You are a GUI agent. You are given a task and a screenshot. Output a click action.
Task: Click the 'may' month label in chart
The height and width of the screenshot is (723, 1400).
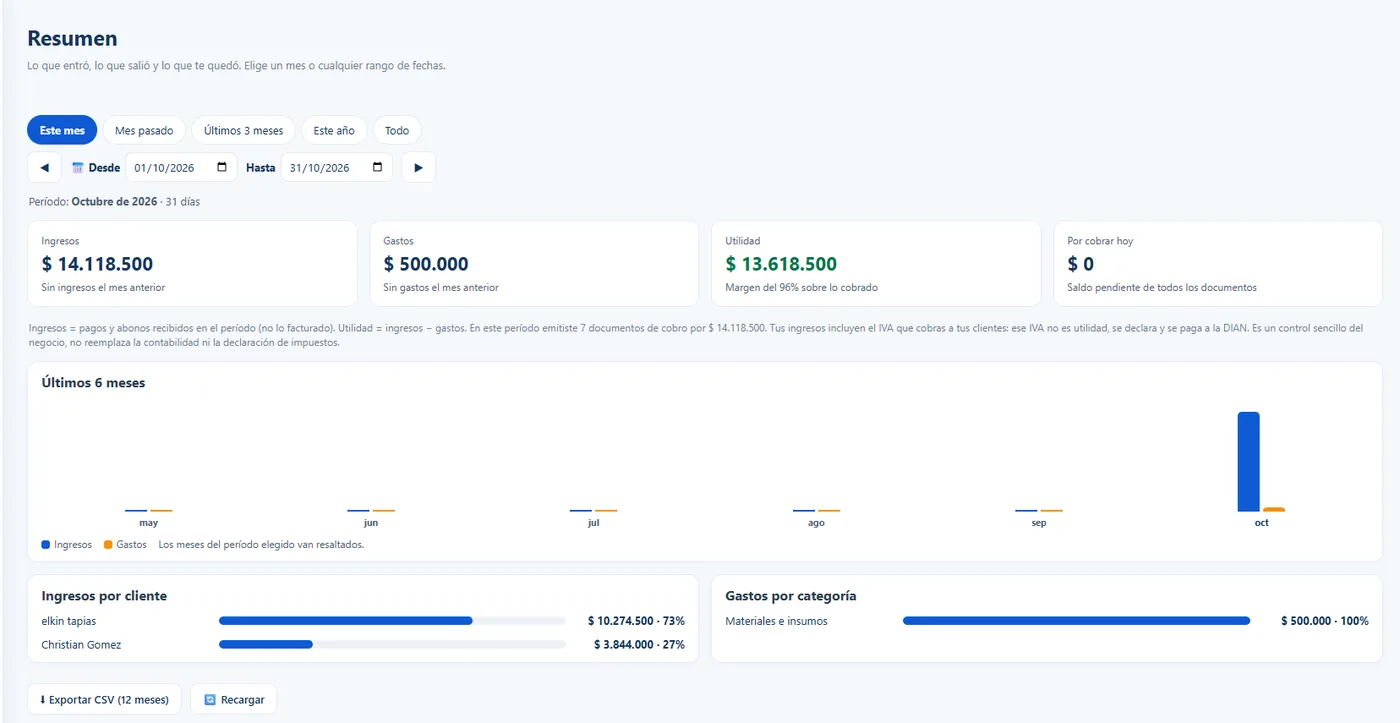pyautogui.click(x=148, y=523)
